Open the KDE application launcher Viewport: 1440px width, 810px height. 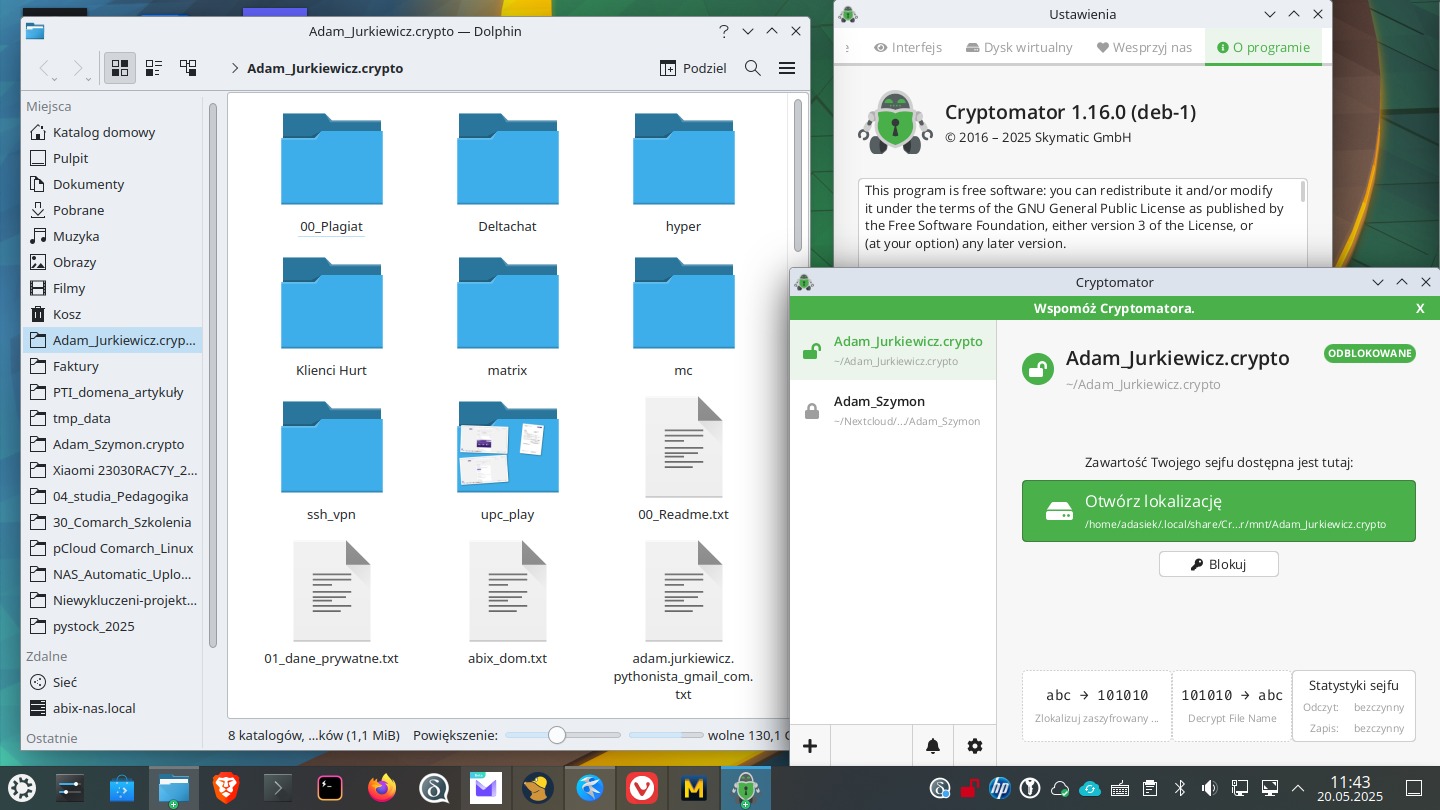pos(22,788)
